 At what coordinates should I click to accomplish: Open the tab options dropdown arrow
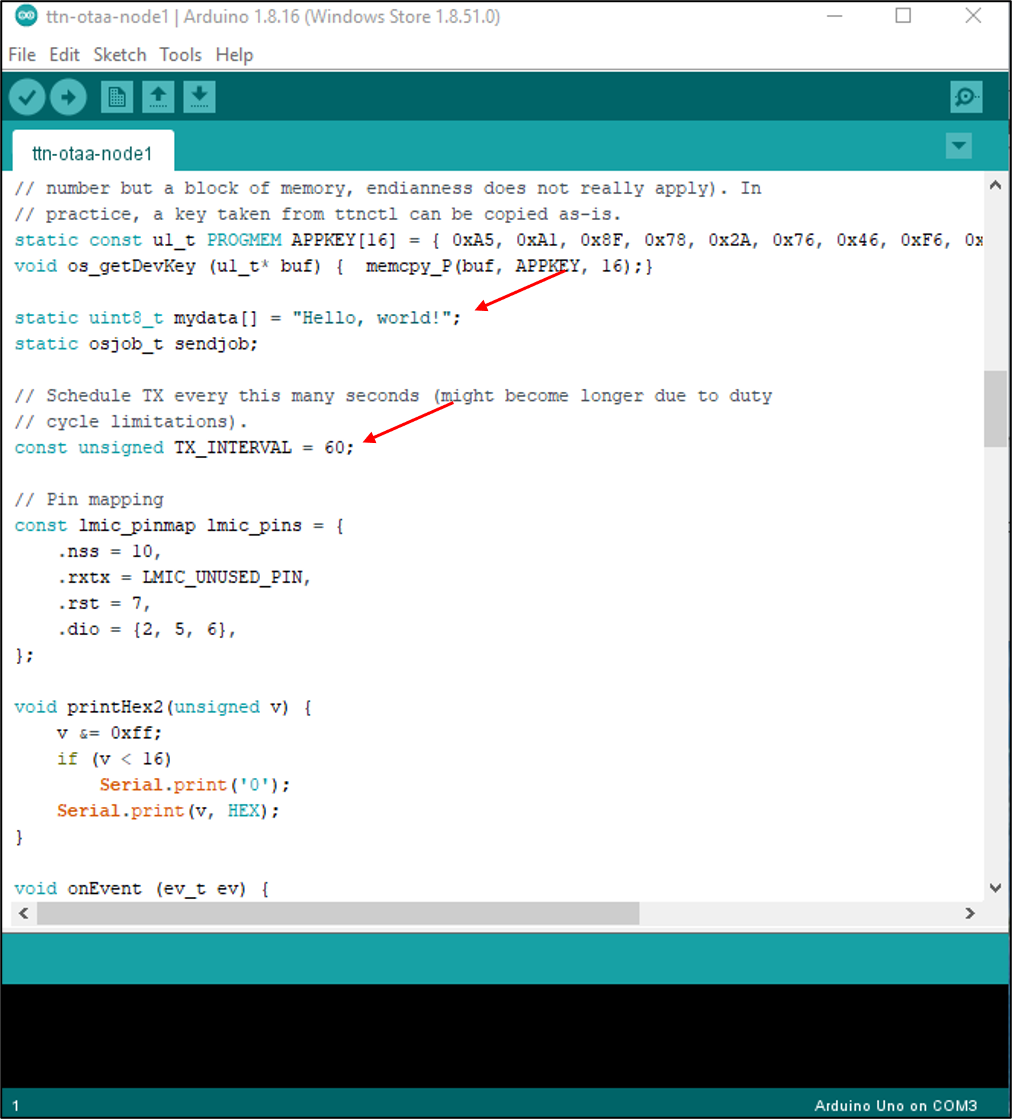point(958,145)
